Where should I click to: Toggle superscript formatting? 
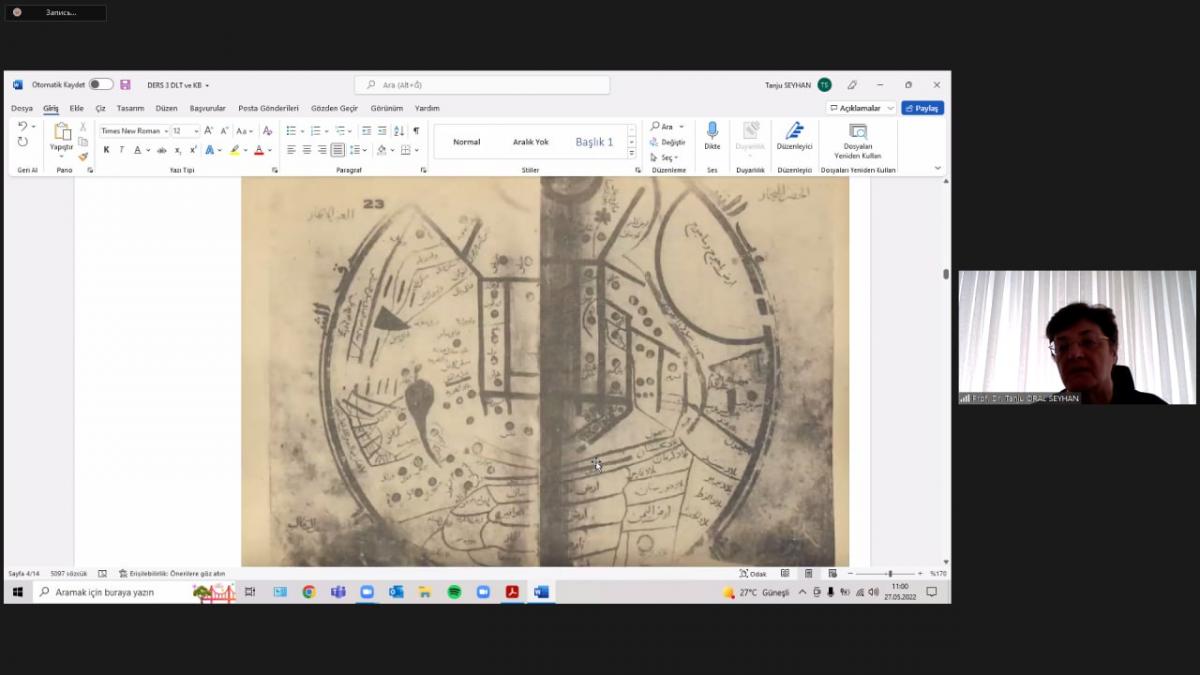(x=193, y=150)
